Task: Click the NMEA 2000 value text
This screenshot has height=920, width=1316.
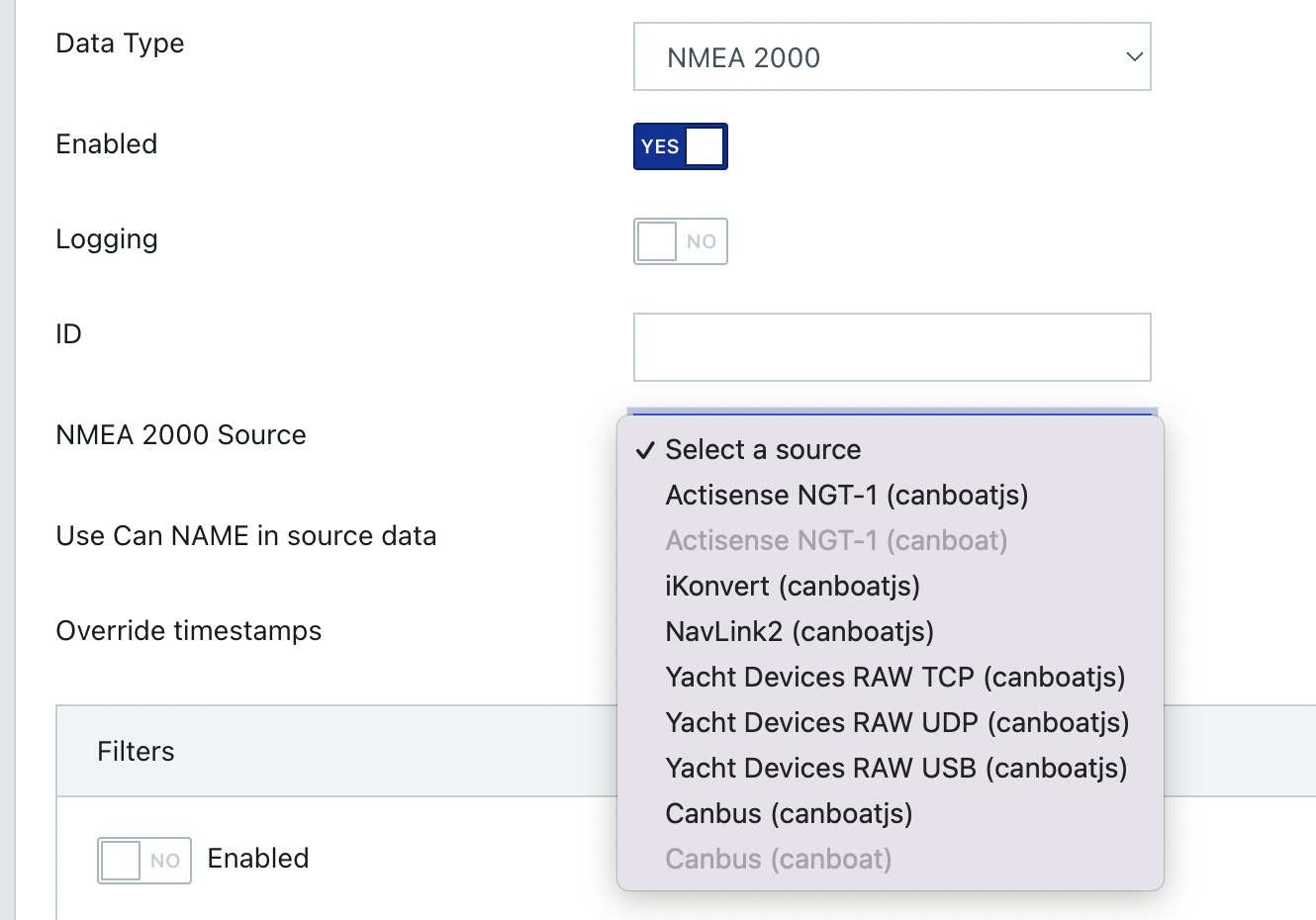Action: pos(744,56)
